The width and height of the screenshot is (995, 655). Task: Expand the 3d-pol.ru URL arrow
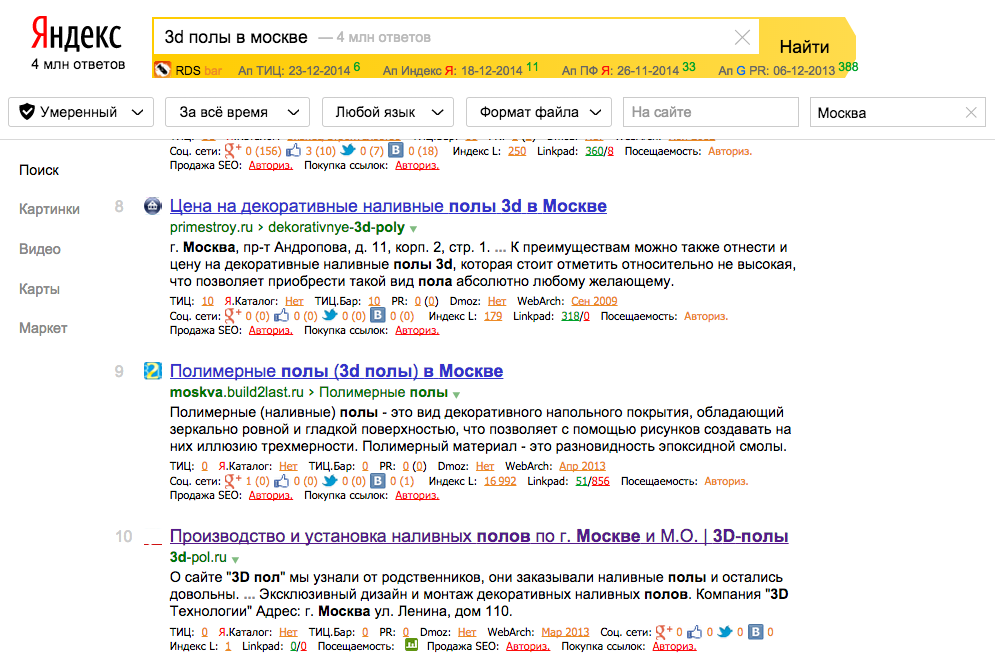tap(235, 559)
